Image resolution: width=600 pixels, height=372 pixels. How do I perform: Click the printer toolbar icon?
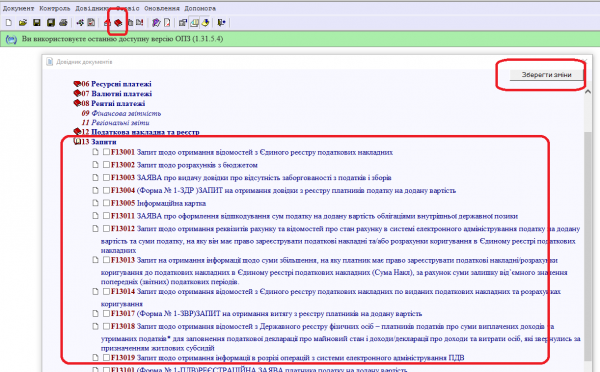(64, 23)
